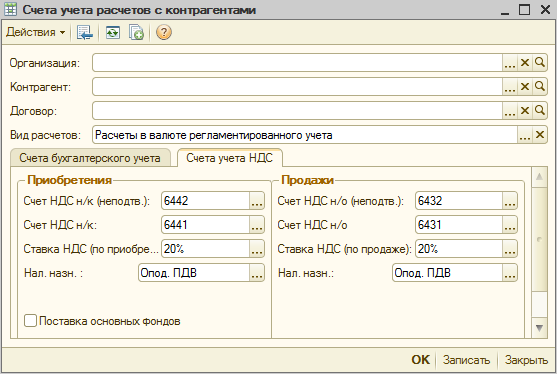
Task: Switch to Счета бухгалтерского учета tab
Action: point(90,158)
